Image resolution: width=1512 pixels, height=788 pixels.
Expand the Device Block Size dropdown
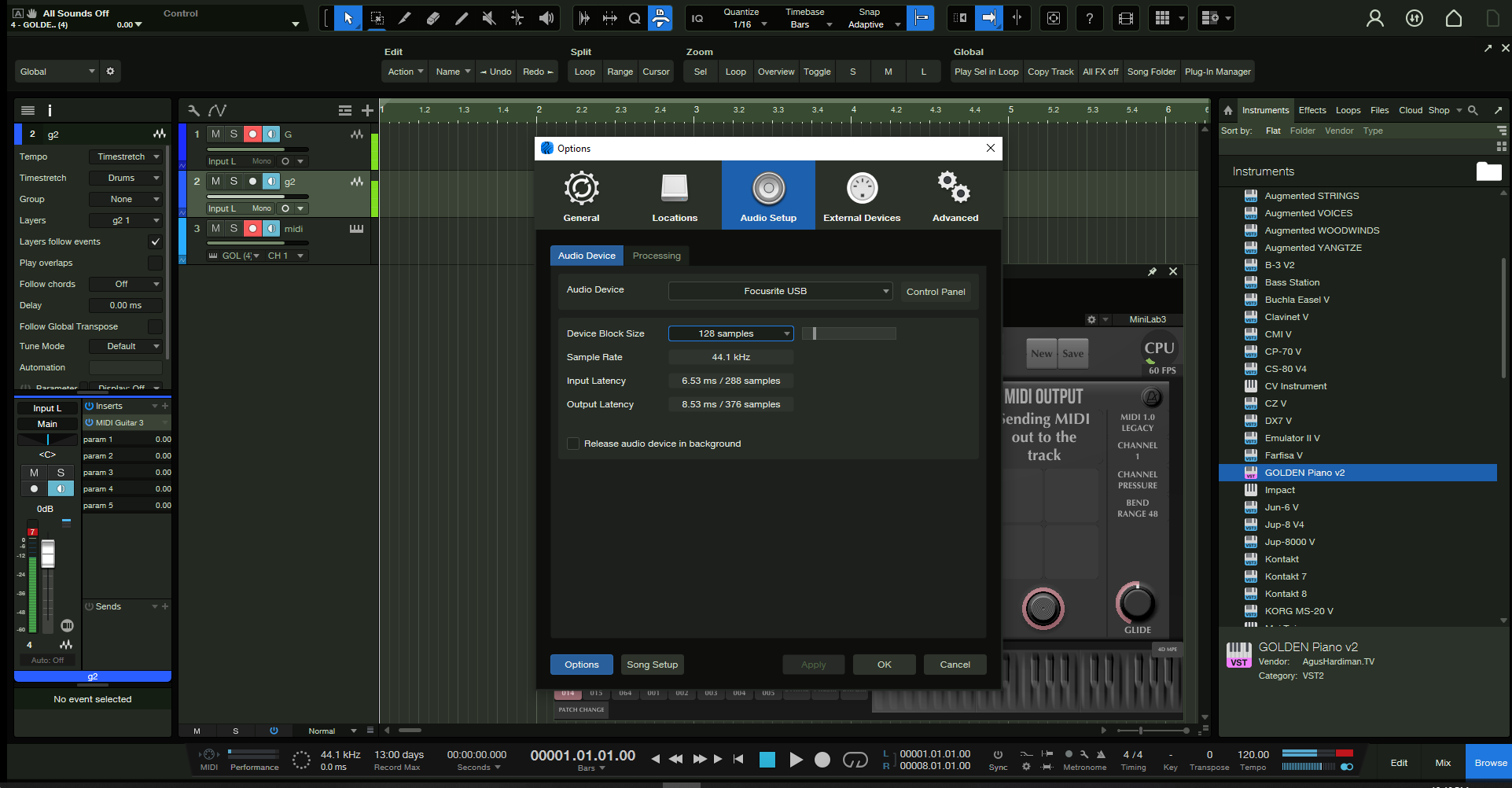coord(730,333)
